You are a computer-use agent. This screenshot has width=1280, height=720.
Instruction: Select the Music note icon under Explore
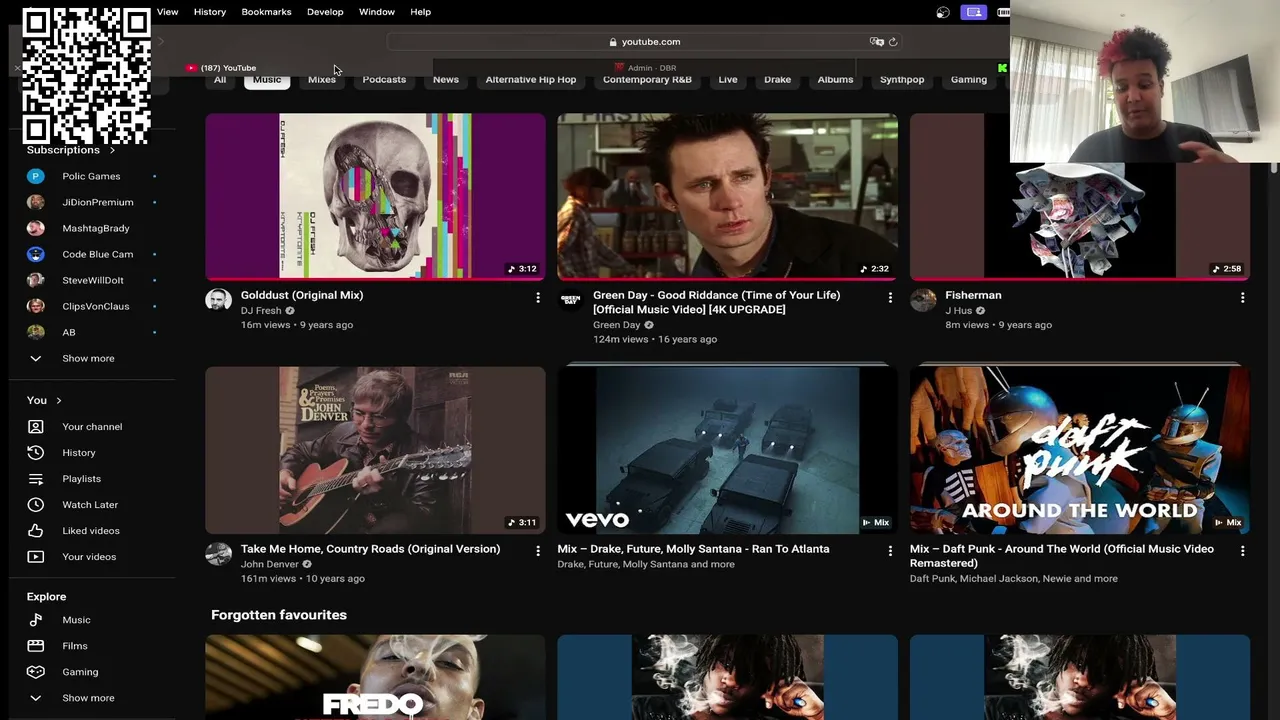pos(35,620)
